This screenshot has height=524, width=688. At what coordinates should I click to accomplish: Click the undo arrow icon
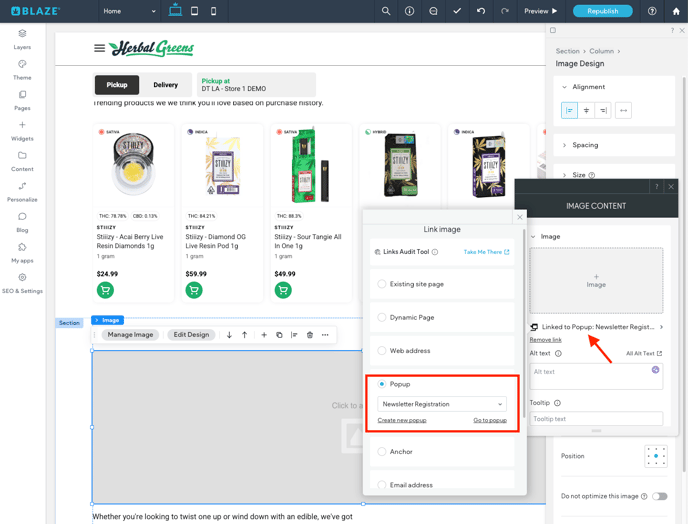click(x=481, y=11)
